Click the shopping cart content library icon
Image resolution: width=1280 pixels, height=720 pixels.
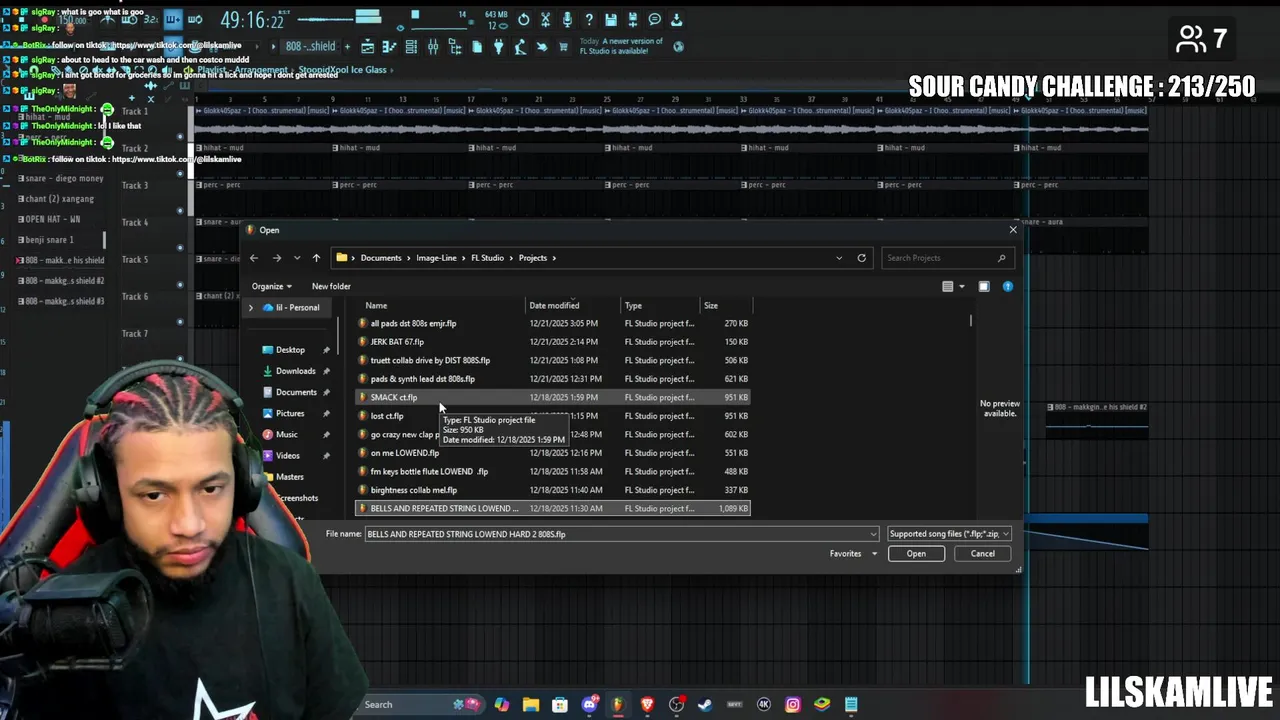pyautogui.click(x=563, y=47)
